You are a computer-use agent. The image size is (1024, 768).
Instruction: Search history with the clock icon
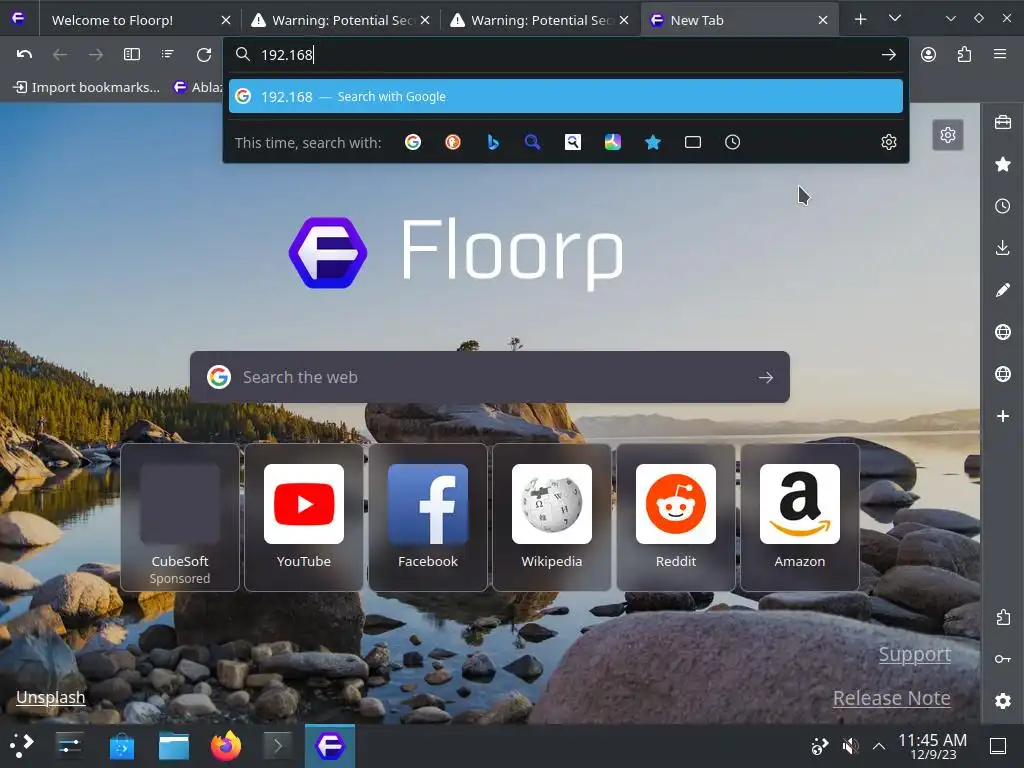(x=733, y=142)
